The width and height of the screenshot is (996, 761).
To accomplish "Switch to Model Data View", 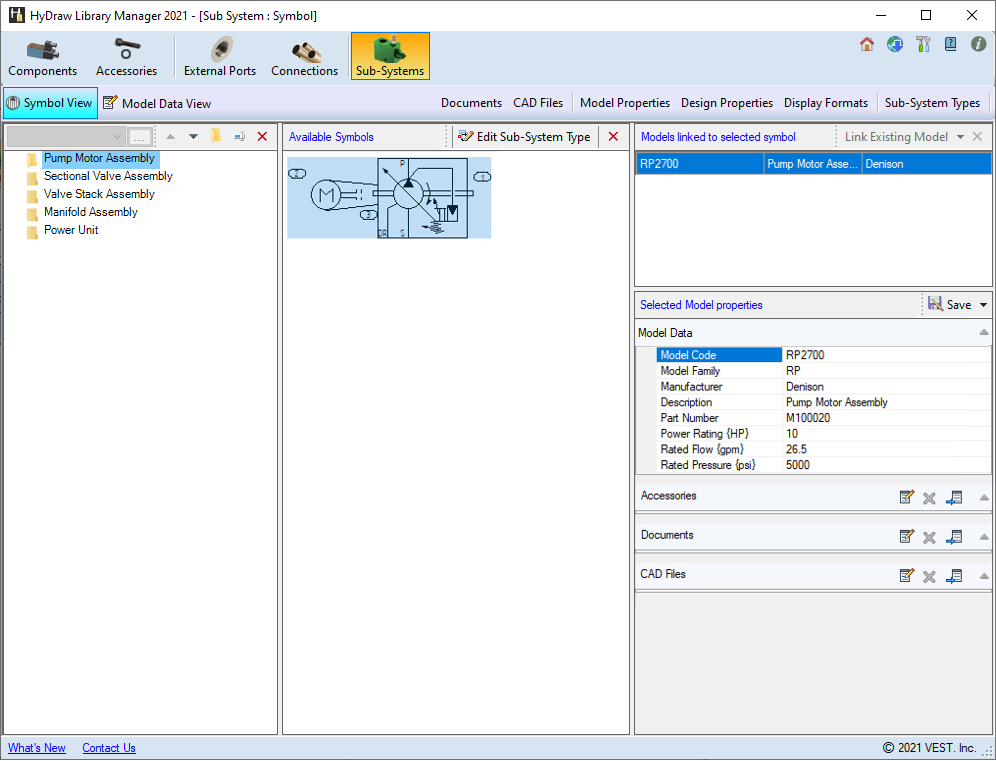I will (157, 103).
